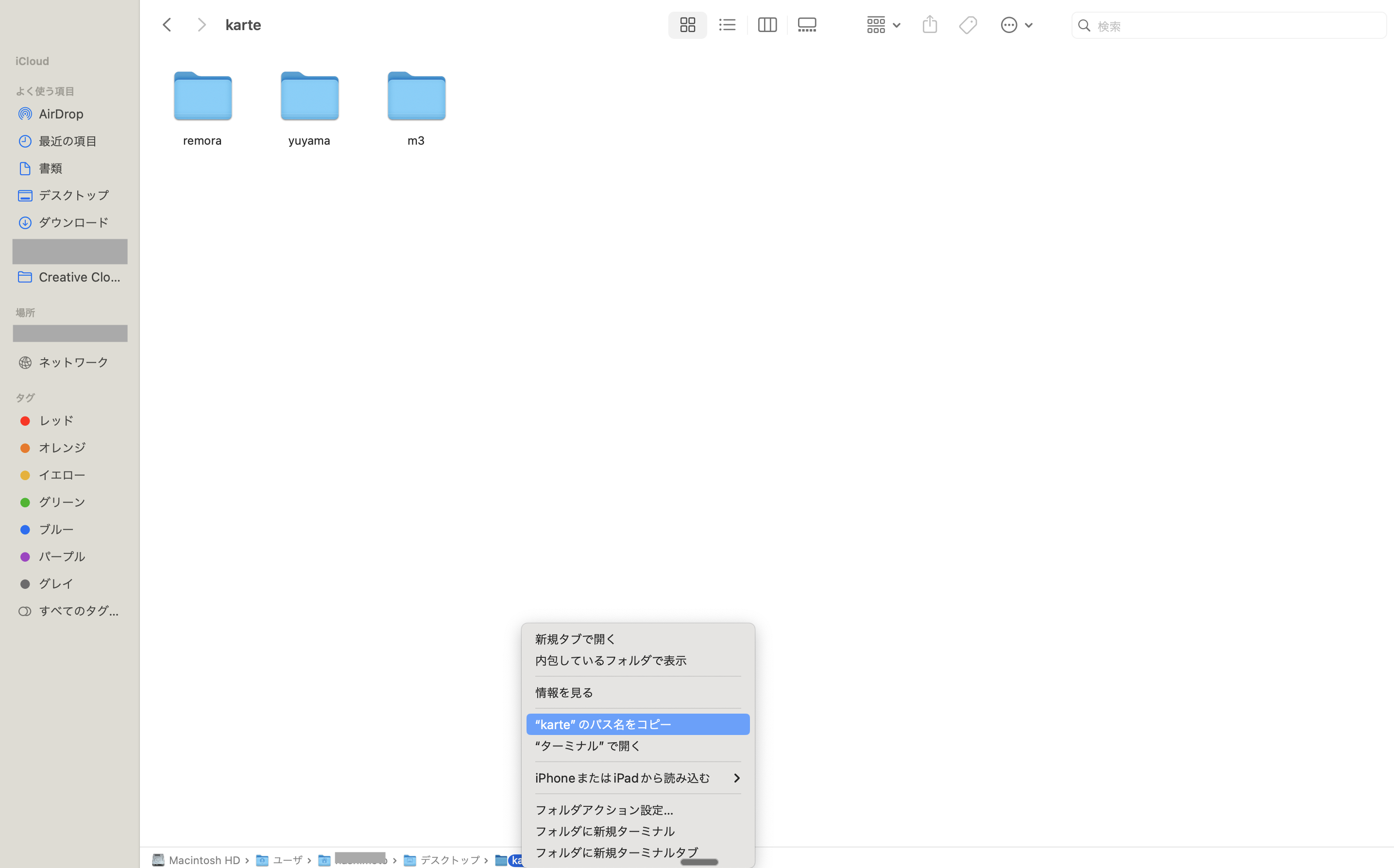Open the more actions ellipsis menu
Screen dimensions: 1394x868
[1016, 25]
